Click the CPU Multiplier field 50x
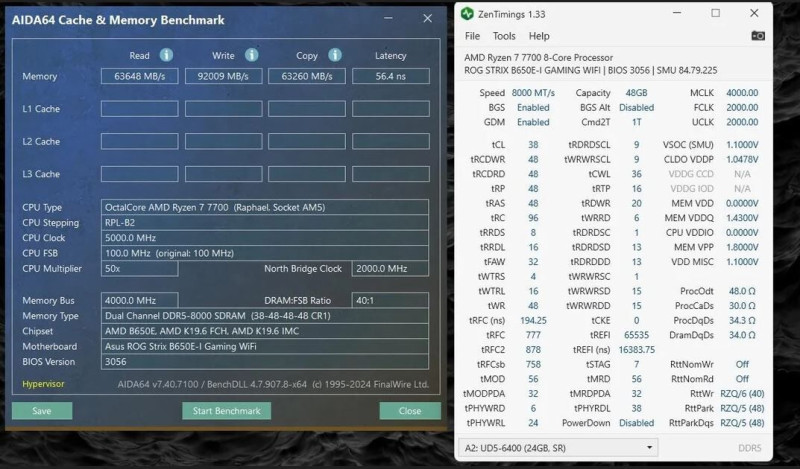Viewport: 800px width, 469px height. [139, 268]
